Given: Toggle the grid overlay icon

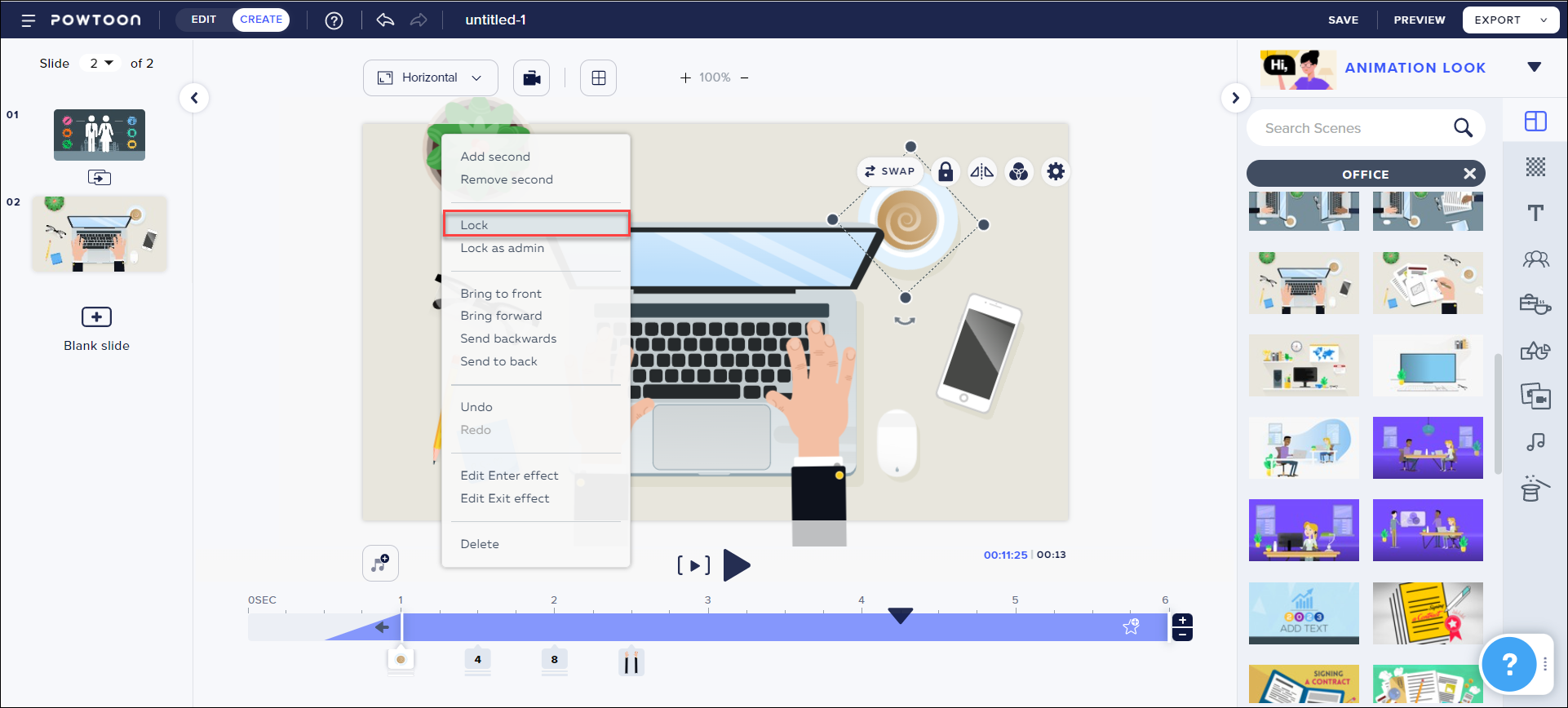Looking at the screenshot, I should coord(598,78).
